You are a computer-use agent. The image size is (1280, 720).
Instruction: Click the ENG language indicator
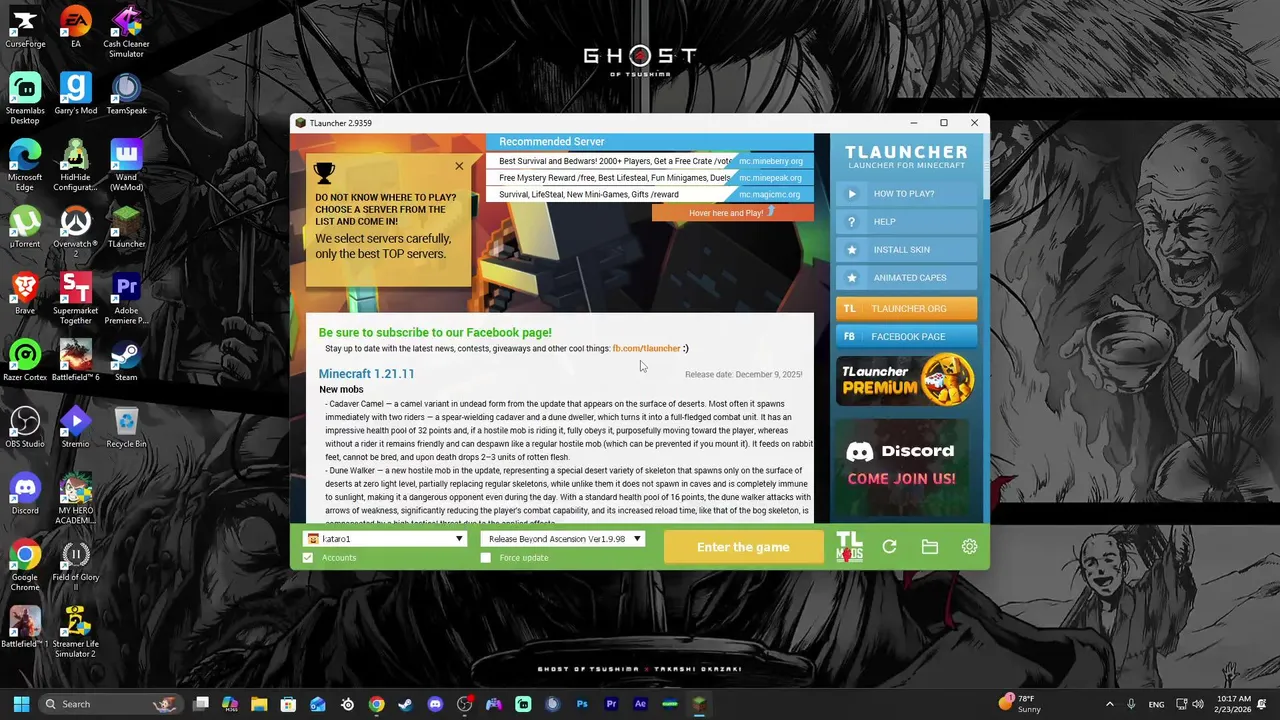(x=1156, y=704)
